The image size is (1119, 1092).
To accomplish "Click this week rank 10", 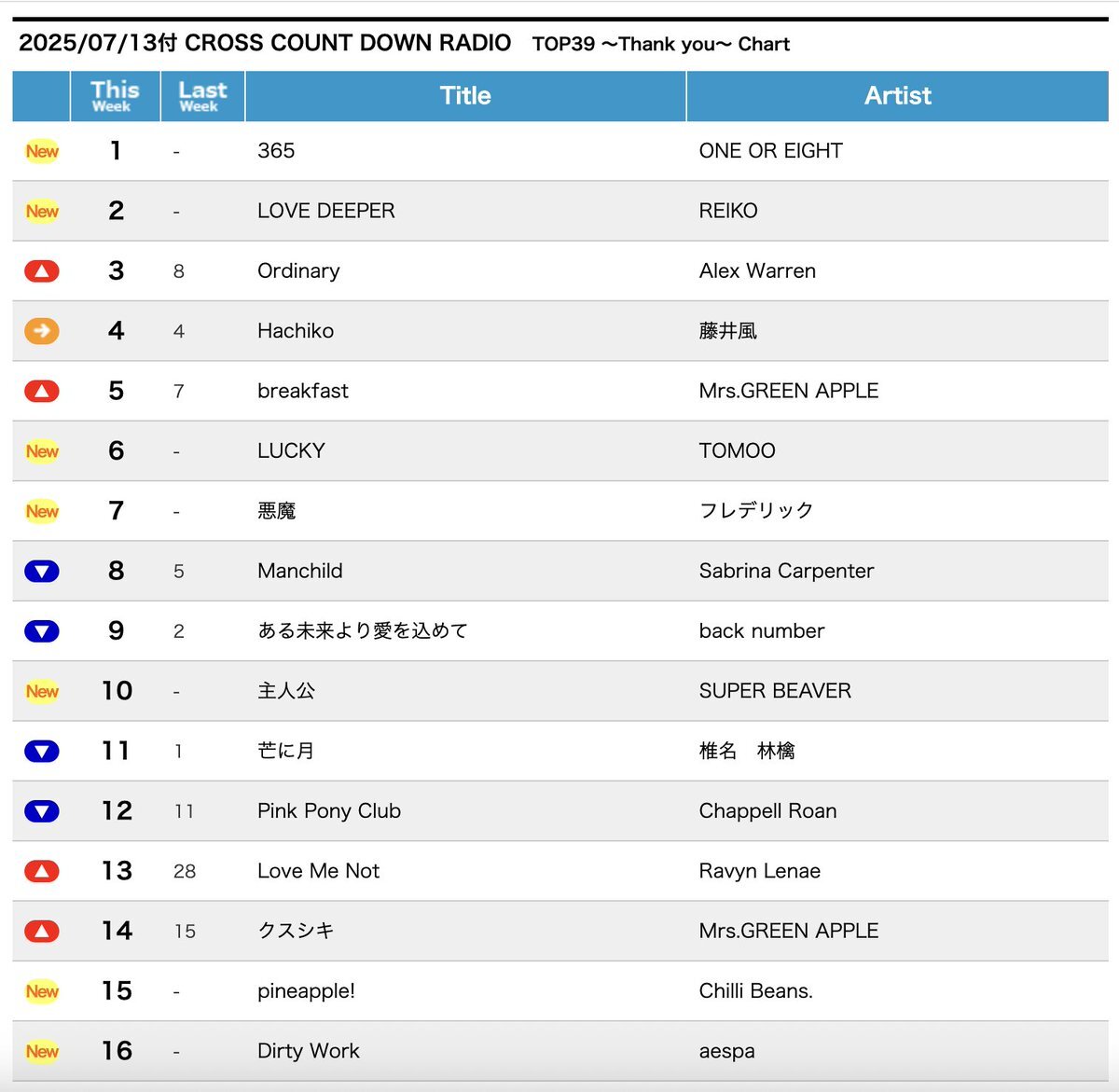I will pos(117,691).
